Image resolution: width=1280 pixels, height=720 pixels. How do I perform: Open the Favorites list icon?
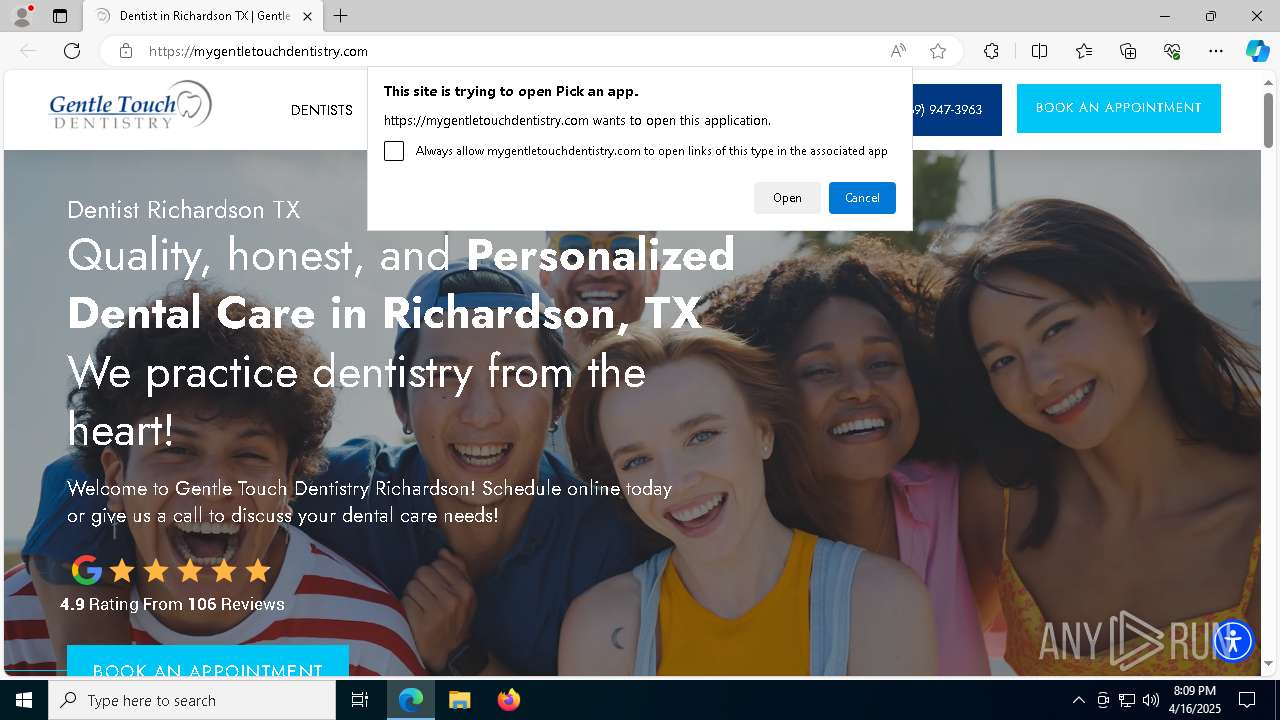pos(1084,51)
